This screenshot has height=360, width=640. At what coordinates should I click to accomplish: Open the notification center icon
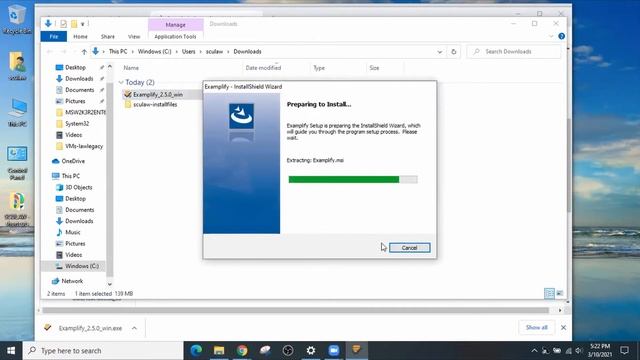(x=624, y=351)
